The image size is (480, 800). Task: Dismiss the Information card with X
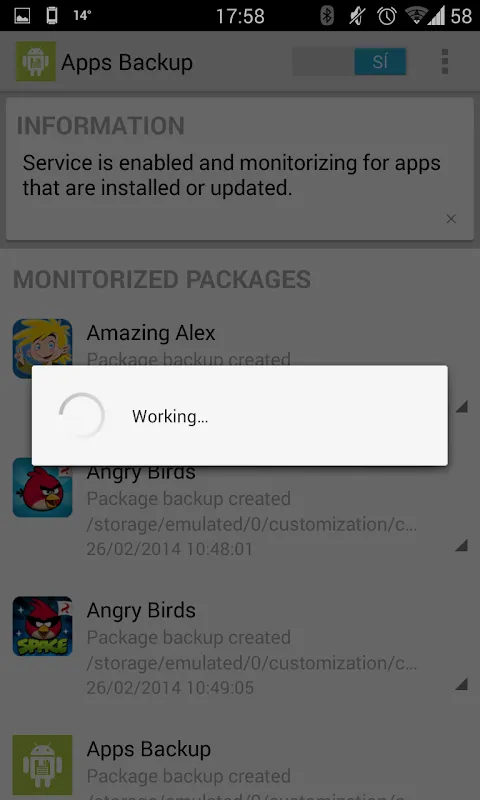tap(451, 219)
